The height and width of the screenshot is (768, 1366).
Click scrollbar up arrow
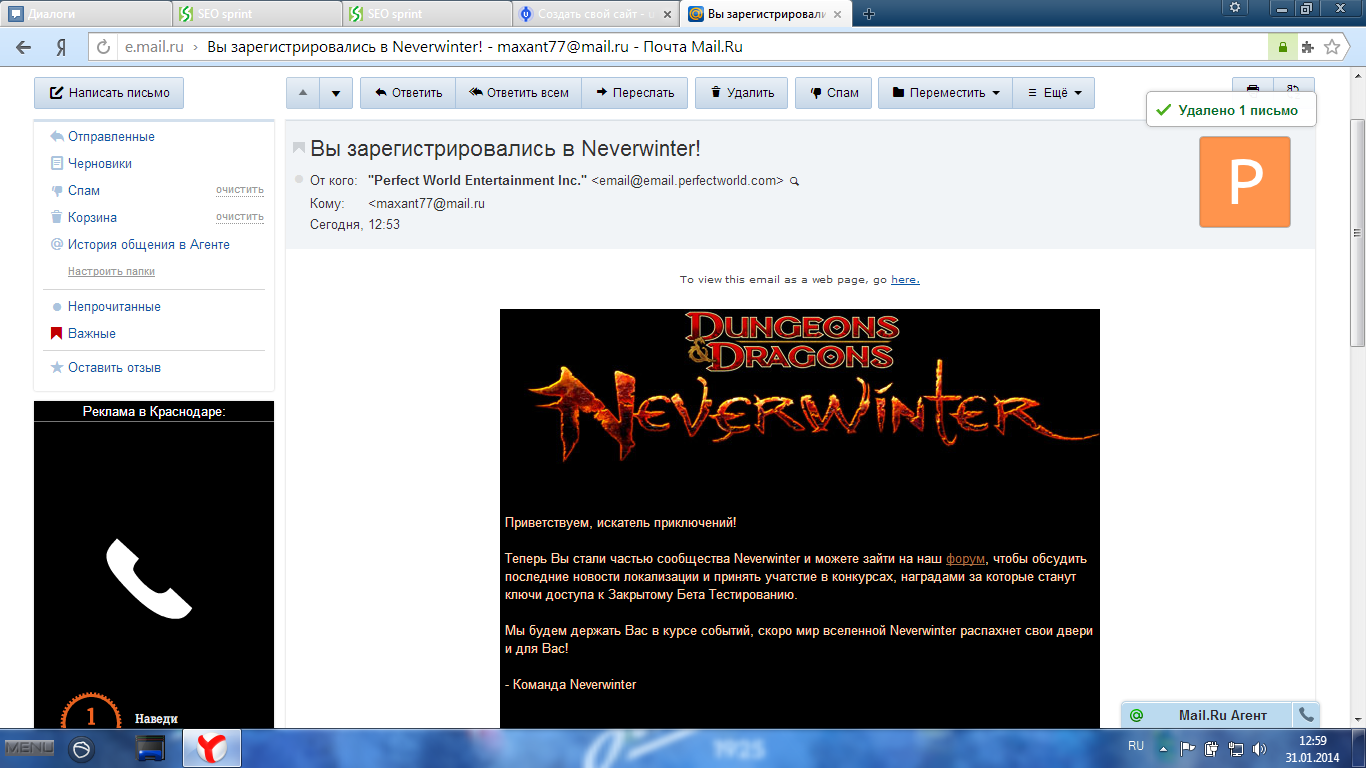[1357, 76]
